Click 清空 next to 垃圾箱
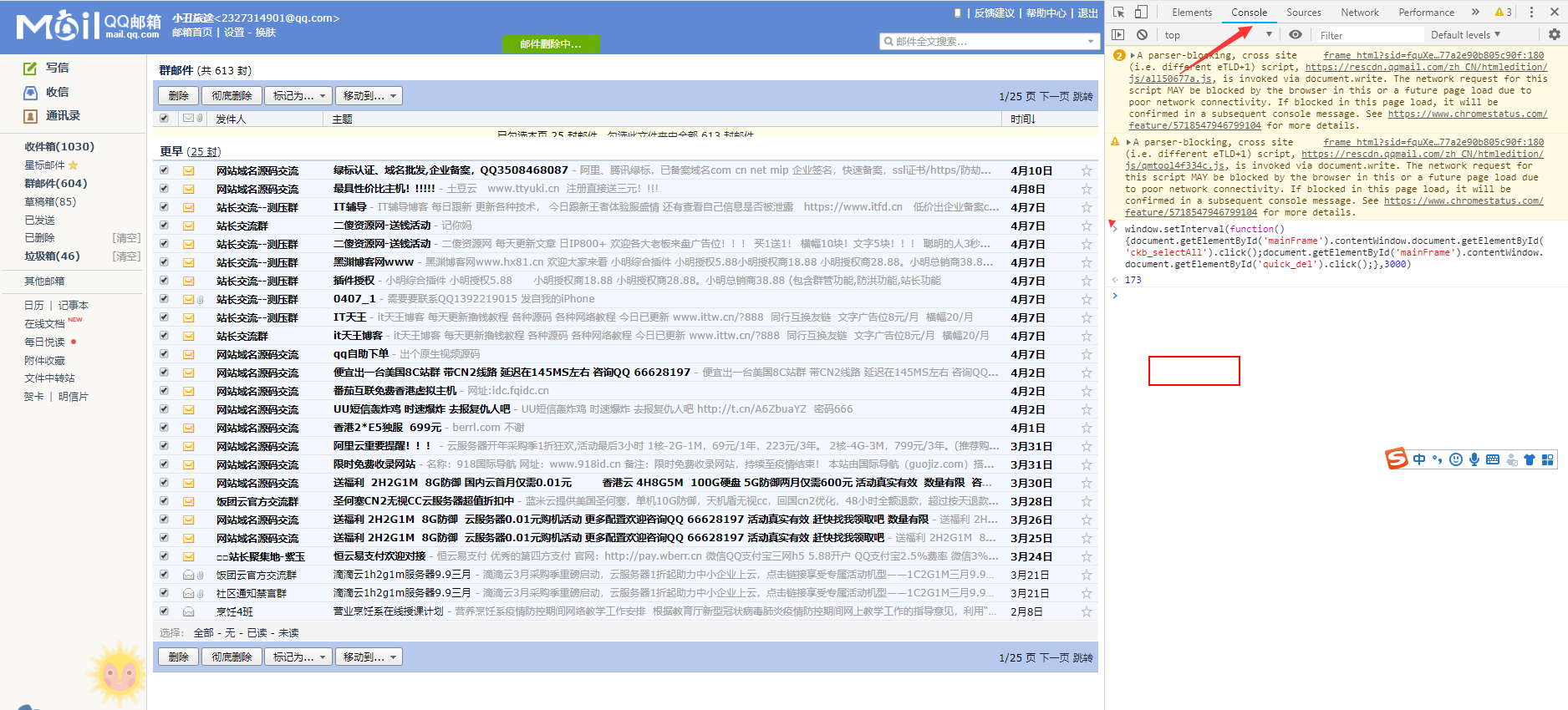1568x710 pixels. [126, 256]
